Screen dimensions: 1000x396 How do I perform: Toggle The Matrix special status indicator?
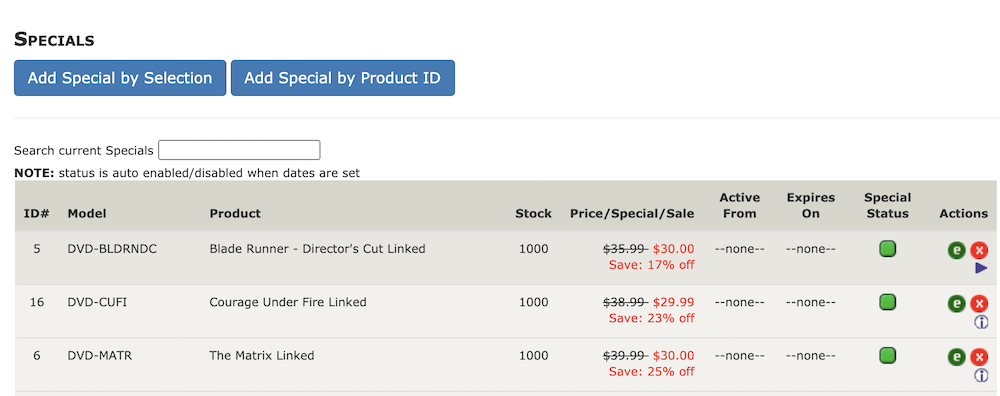[887, 355]
